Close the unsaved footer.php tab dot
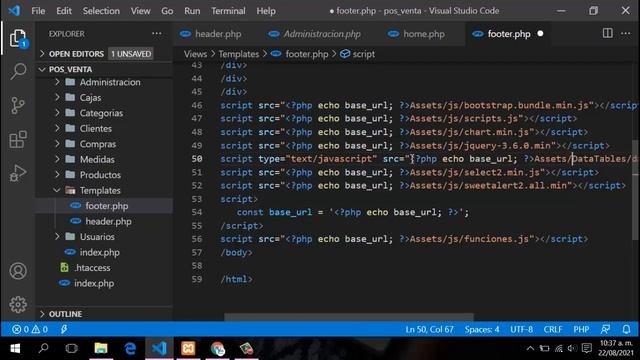This screenshot has height=360, width=640. pos(540,33)
